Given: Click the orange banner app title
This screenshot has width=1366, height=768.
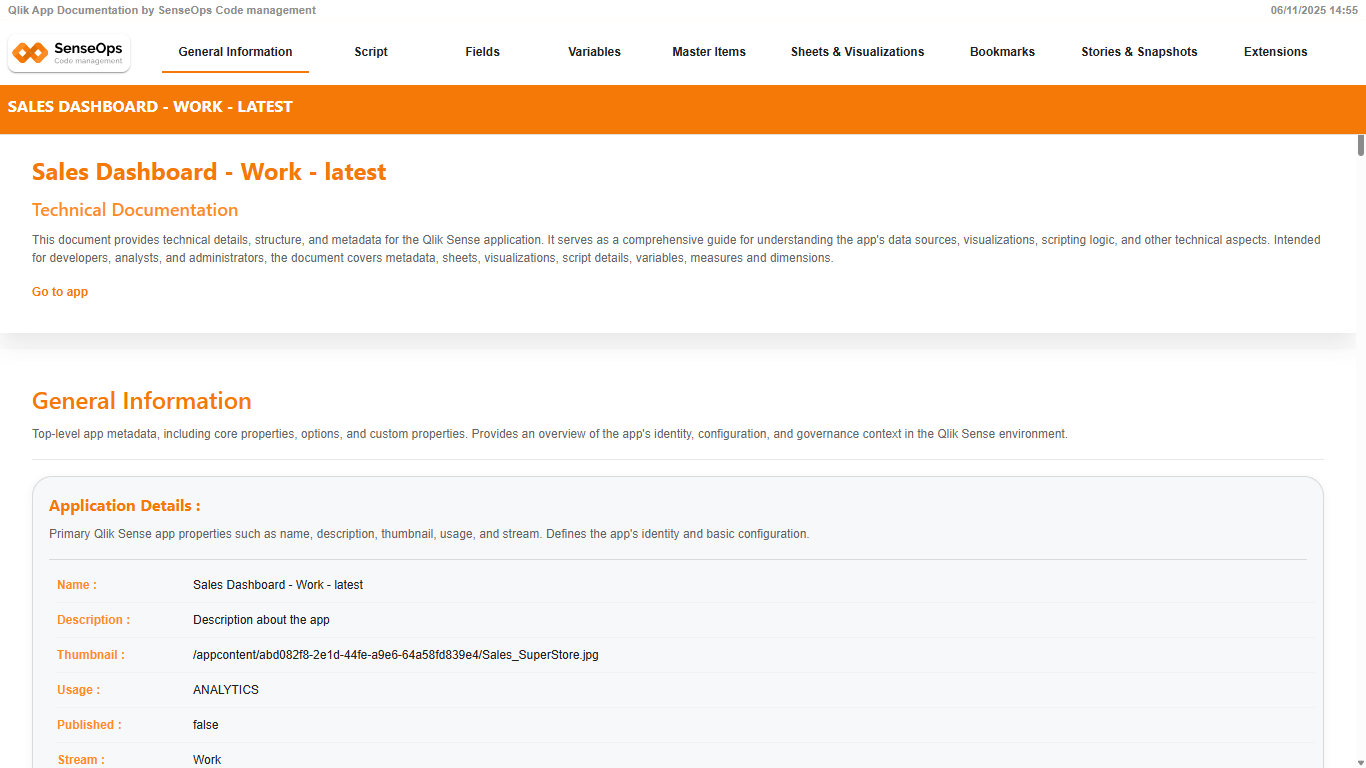Looking at the screenshot, I should click(x=150, y=107).
